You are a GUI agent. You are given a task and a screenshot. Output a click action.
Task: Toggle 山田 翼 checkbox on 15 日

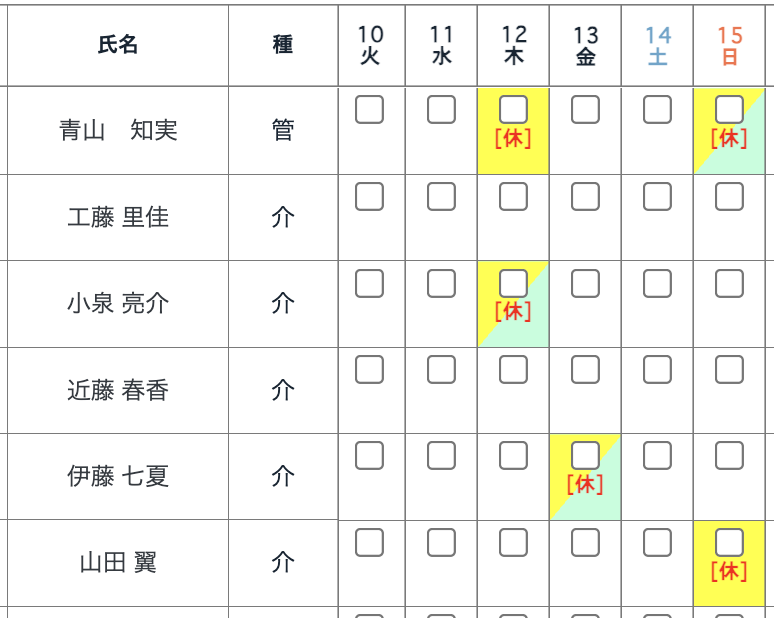[x=729, y=543]
